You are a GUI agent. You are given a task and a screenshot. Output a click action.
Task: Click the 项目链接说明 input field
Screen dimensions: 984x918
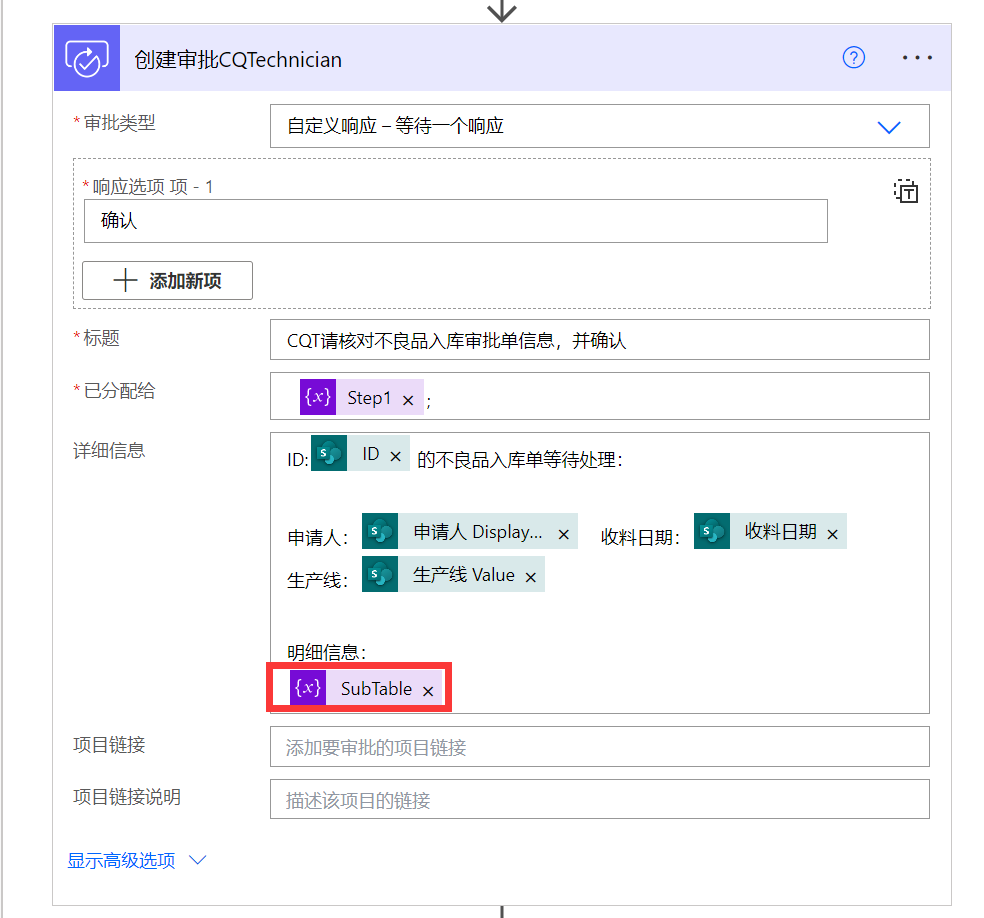pos(599,799)
